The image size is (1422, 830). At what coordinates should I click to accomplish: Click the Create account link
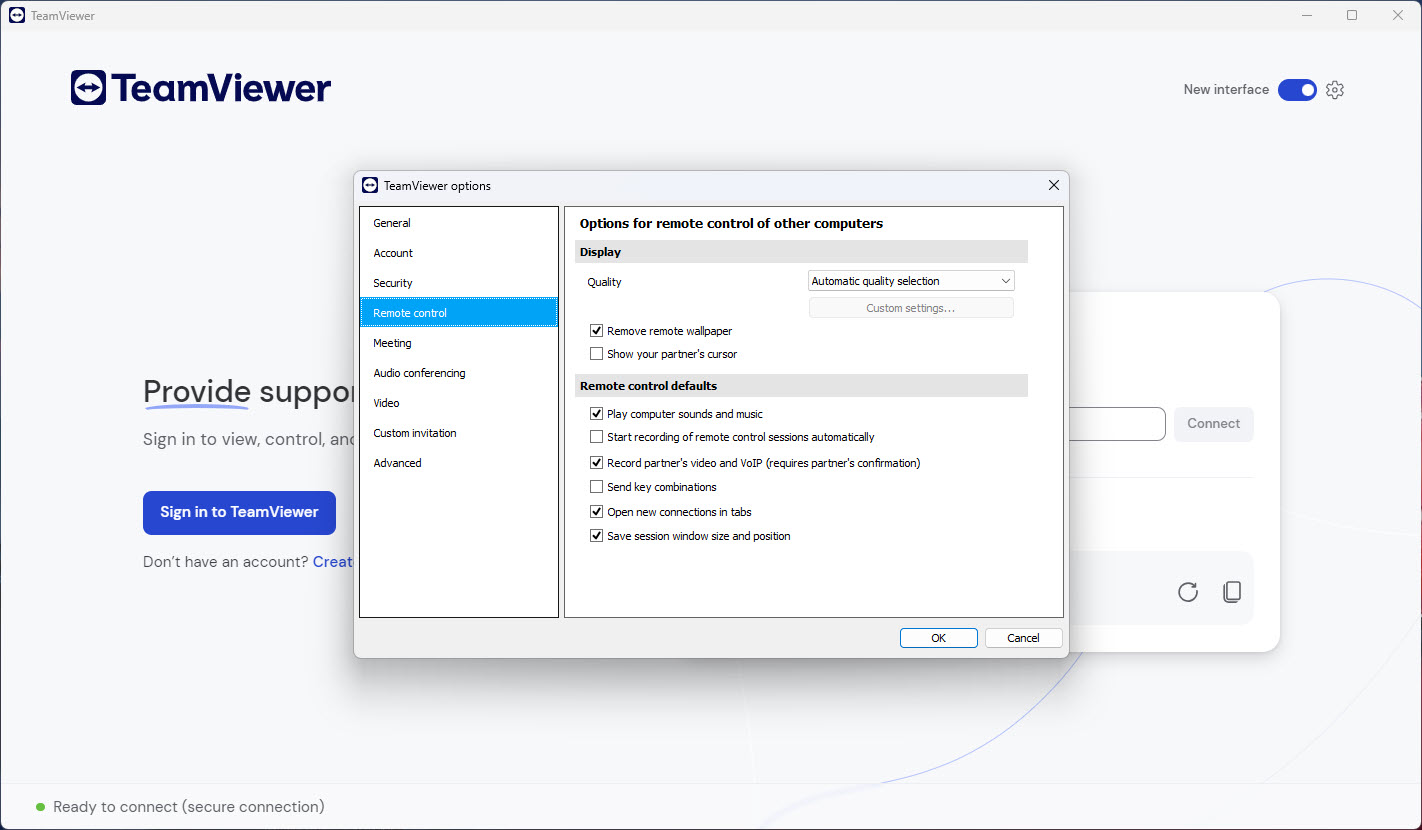click(x=333, y=562)
